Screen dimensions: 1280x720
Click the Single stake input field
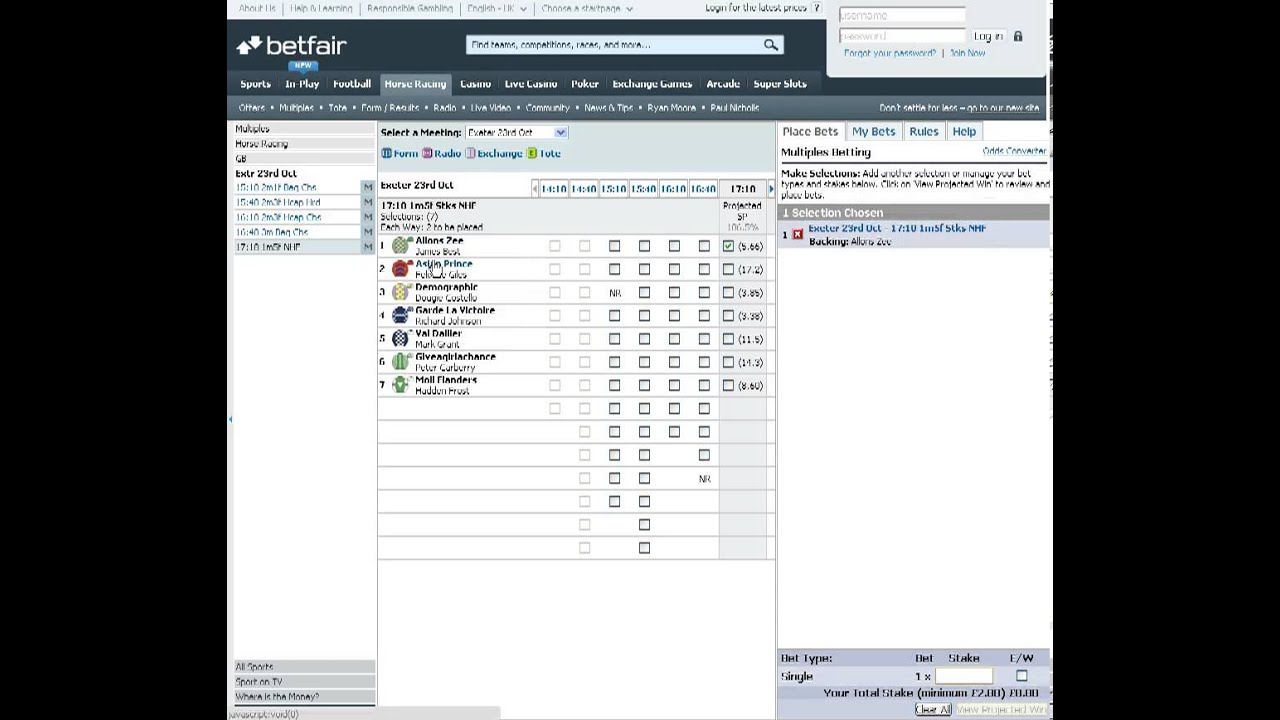click(x=963, y=677)
